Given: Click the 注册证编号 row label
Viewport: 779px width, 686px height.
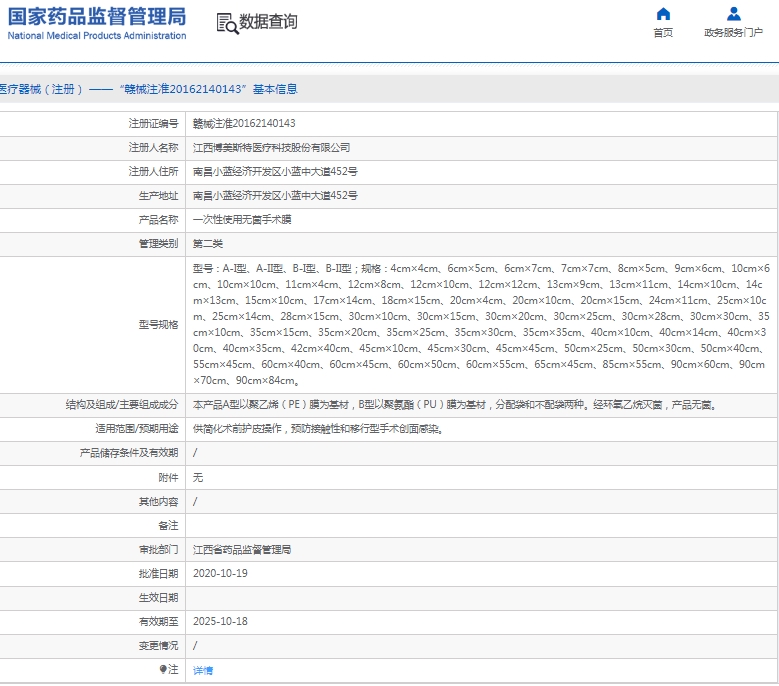Looking at the screenshot, I should click(x=154, y=123).
